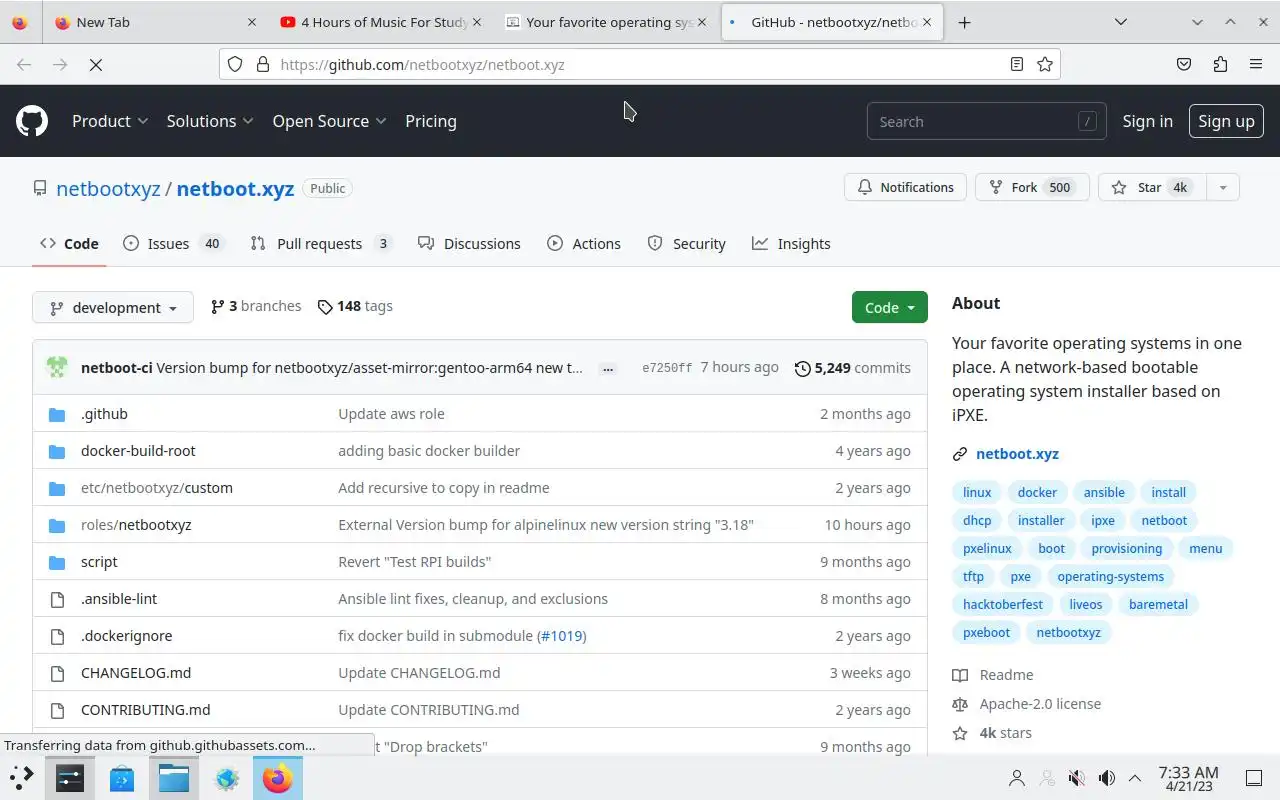This screenshot has width=1280, height=800.
Task: Open the netbootxyz owner link
Action: tap(108, 188)
